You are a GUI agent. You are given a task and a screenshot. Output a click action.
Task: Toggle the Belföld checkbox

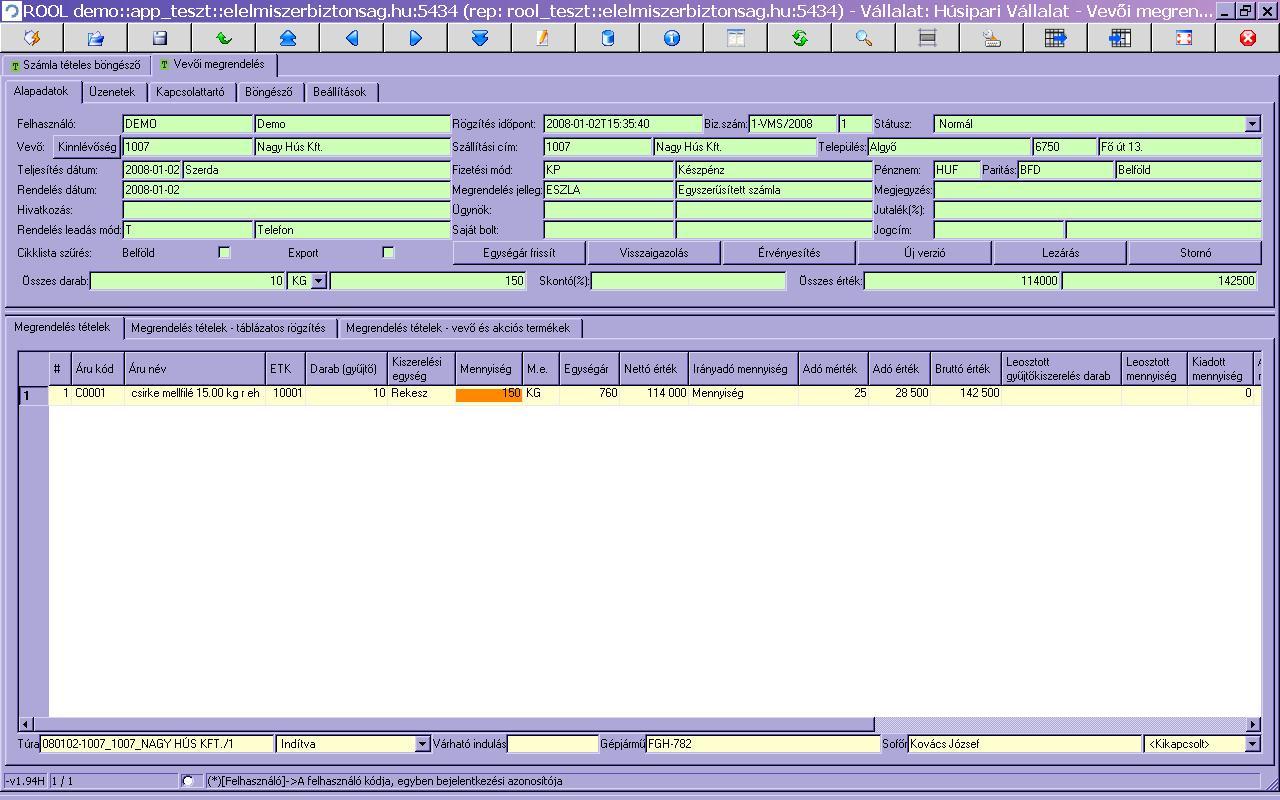pos(224,253)
